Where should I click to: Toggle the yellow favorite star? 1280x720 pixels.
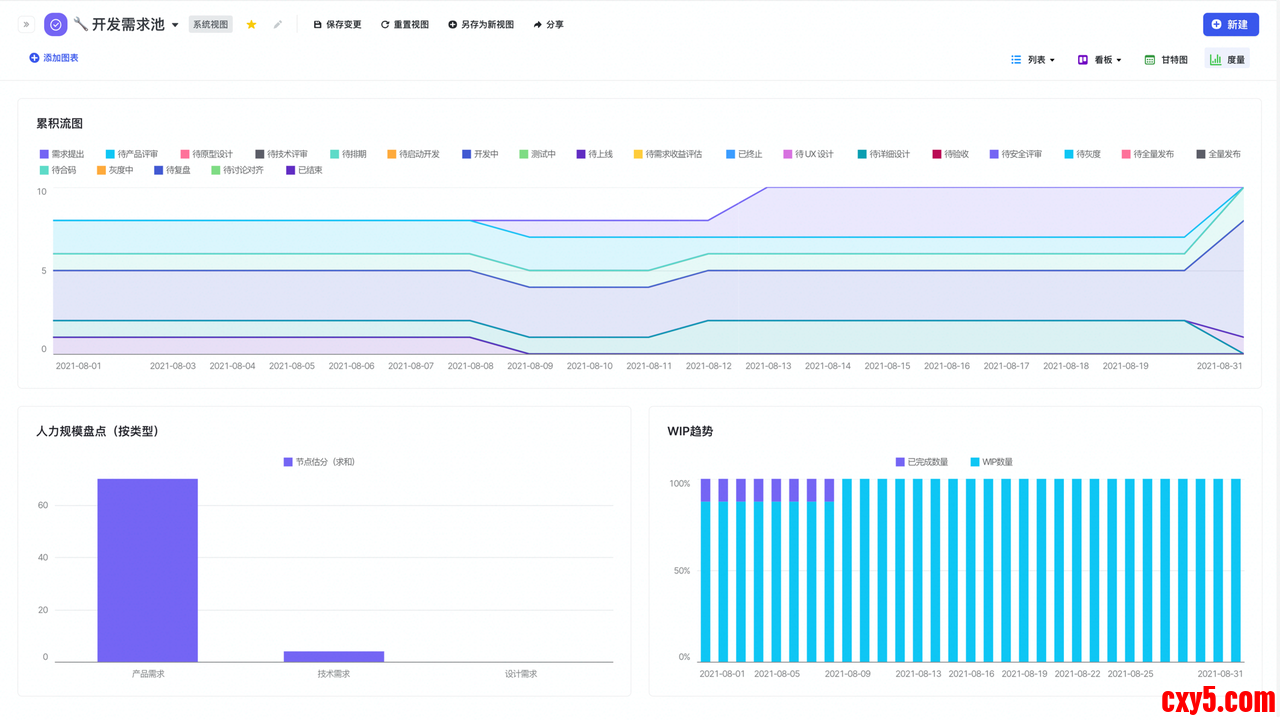[251, 24]
